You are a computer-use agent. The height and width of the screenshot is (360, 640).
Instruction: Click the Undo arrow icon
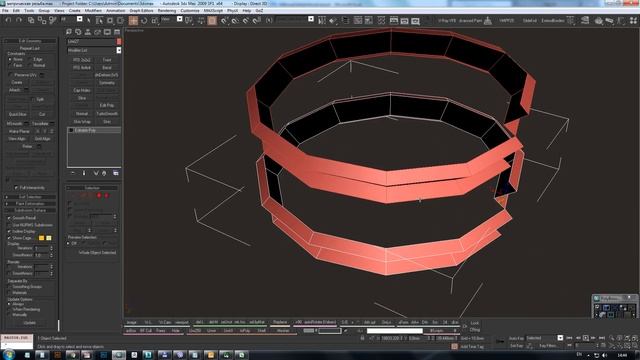coord(9,20)
